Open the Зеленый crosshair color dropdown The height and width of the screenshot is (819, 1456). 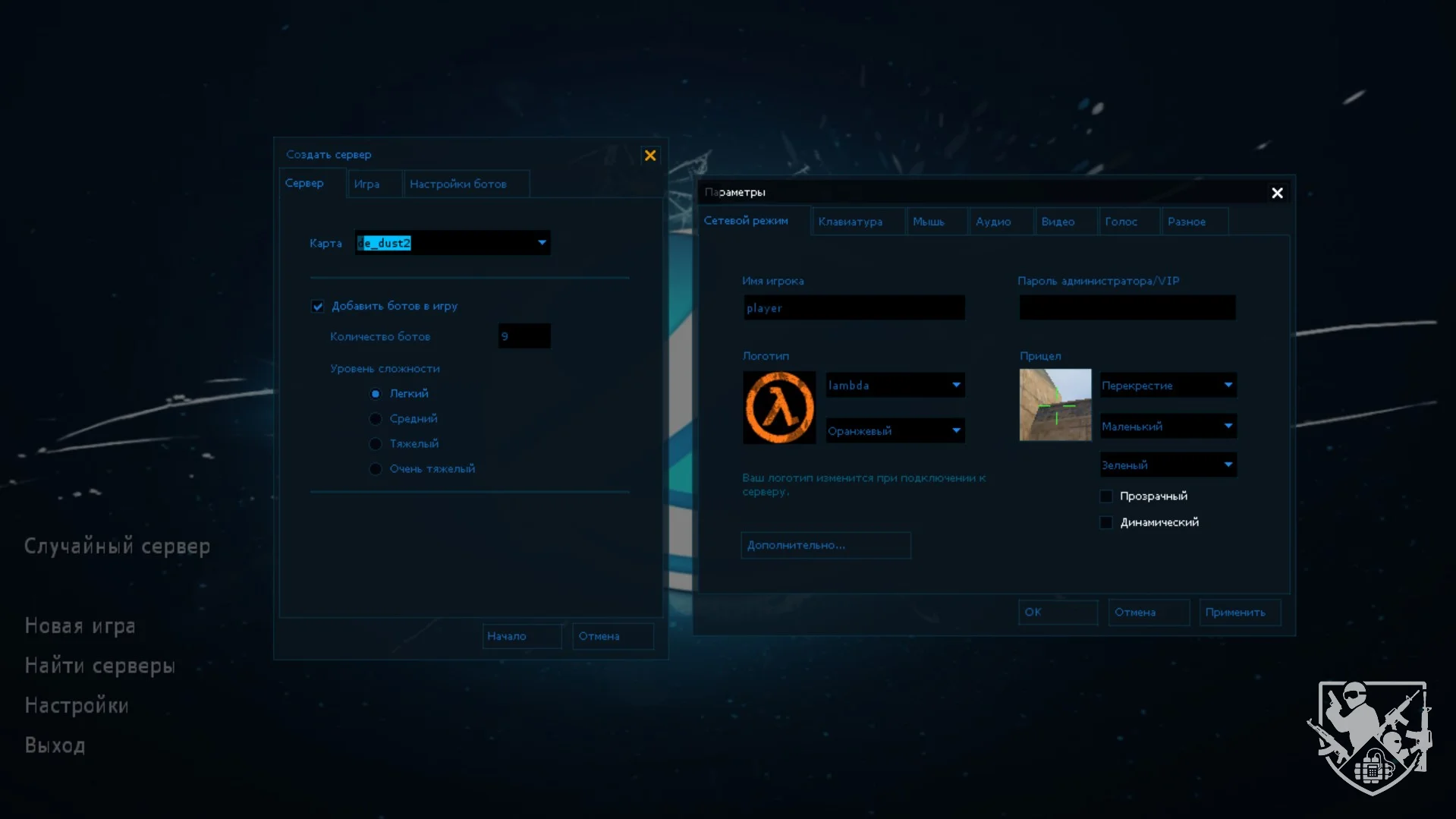point(1228,465)
